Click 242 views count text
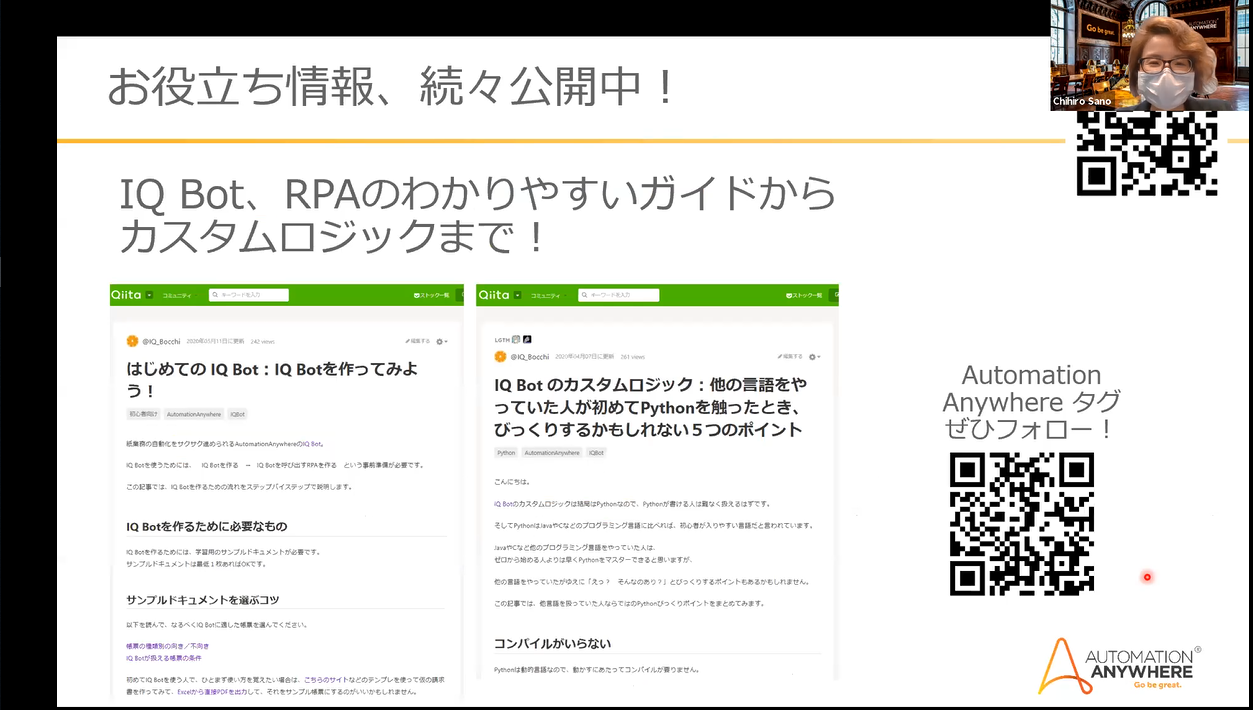This screenshot has height=710, width=1253. tap(262, 341)
